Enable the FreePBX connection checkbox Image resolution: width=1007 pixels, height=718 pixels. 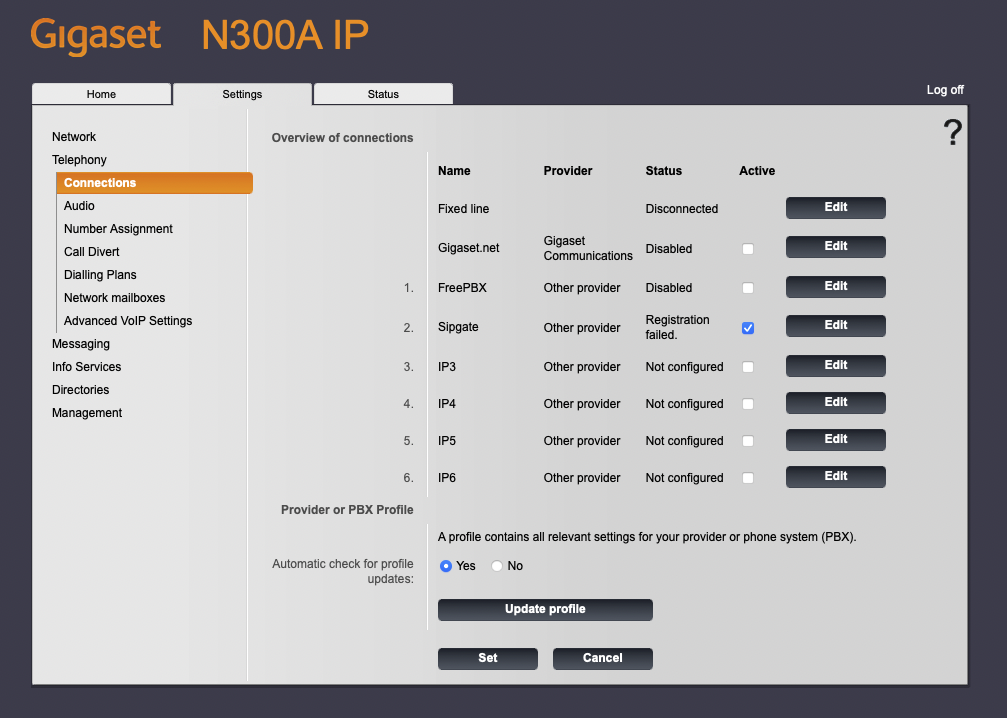[x=748, y=288]
